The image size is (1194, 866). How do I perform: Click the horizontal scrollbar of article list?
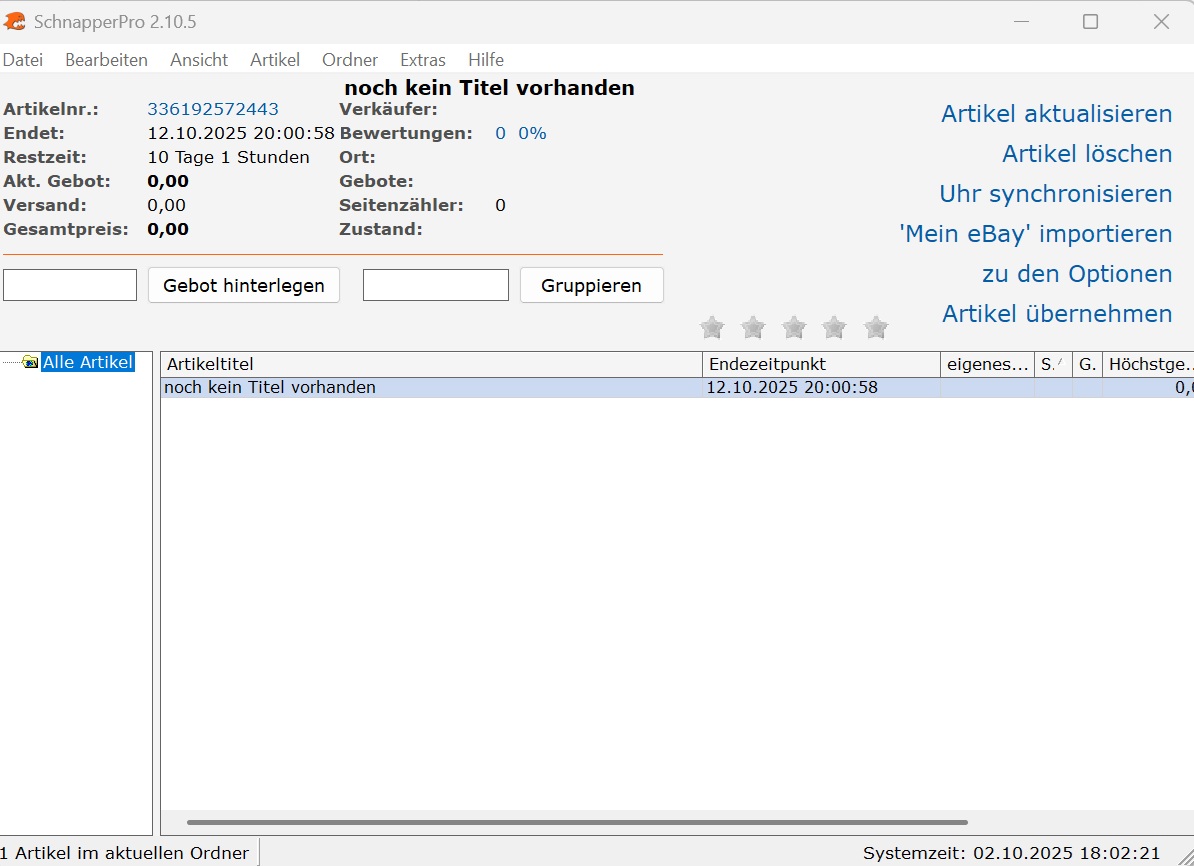(x=577, y=823)
